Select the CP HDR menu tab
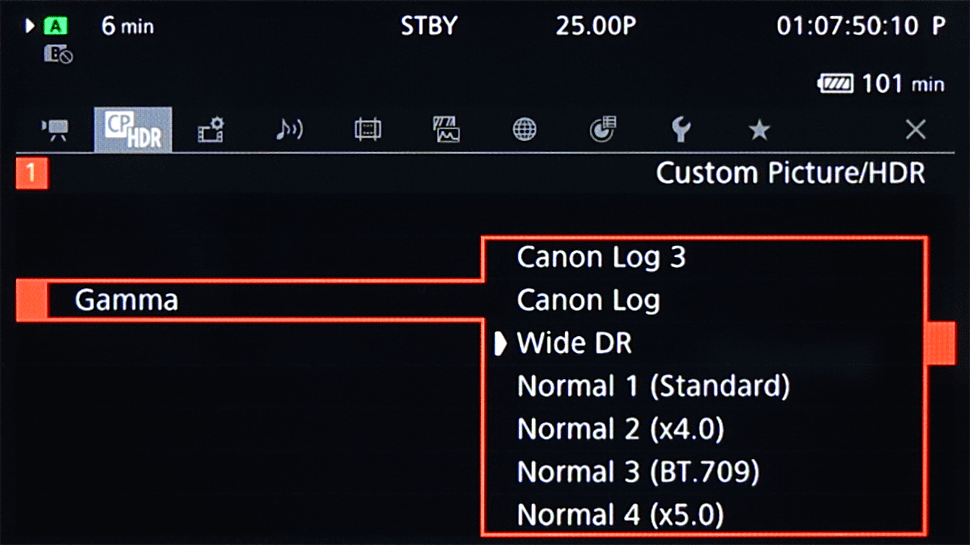970x545 pixels. [x=133, y=129]
